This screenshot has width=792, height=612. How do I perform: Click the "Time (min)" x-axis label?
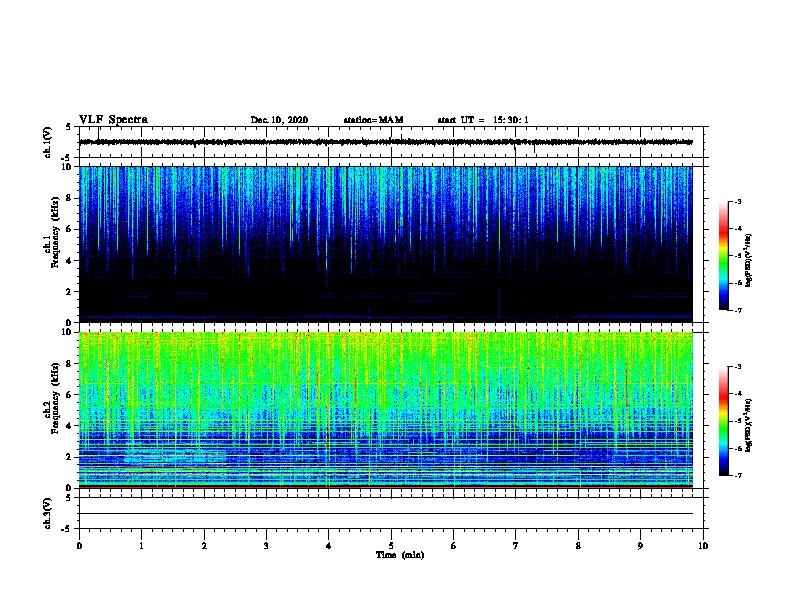pos(400,555)
